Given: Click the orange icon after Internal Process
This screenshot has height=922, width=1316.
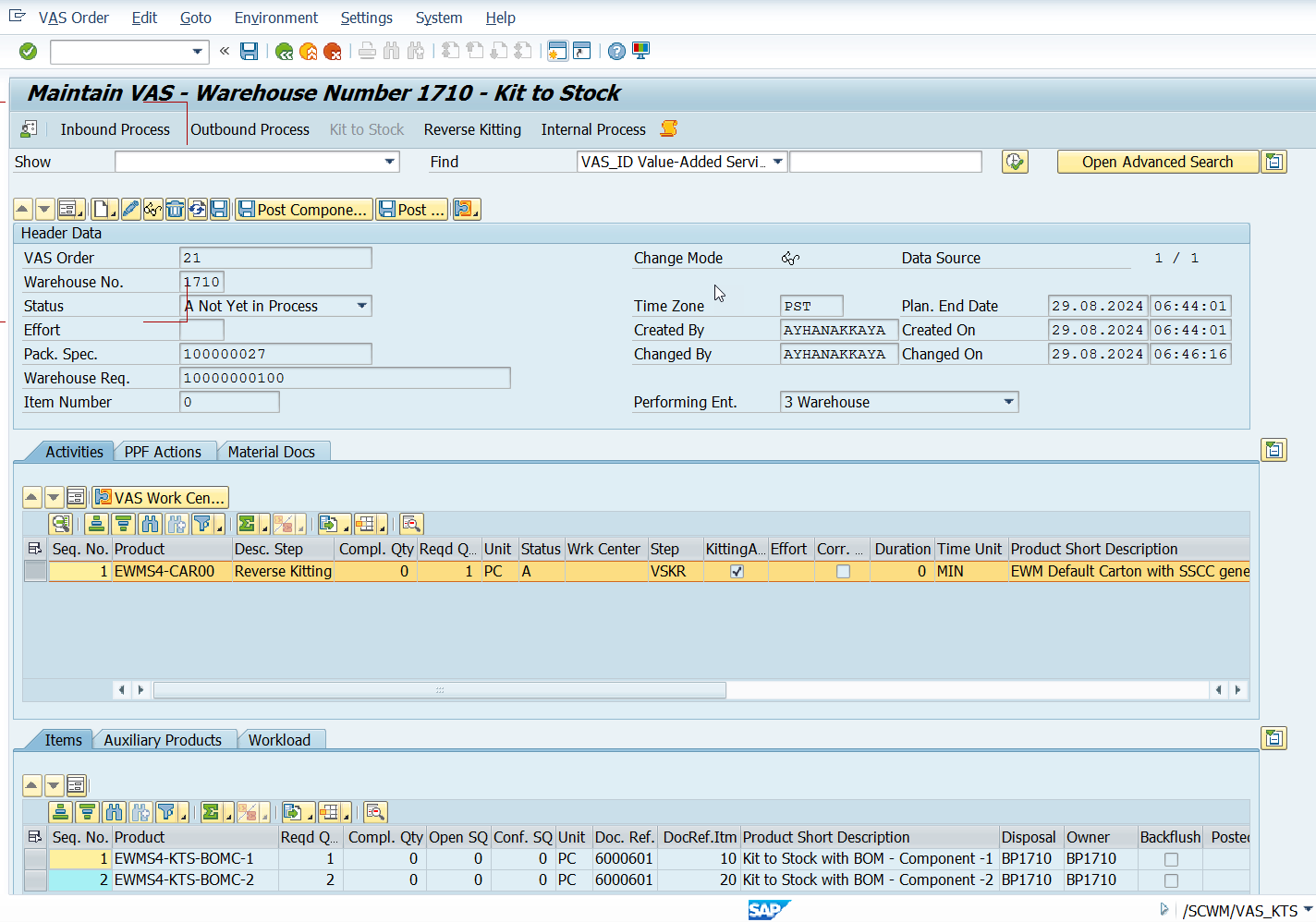Looking at the screenshot, I should coord(669,128).
